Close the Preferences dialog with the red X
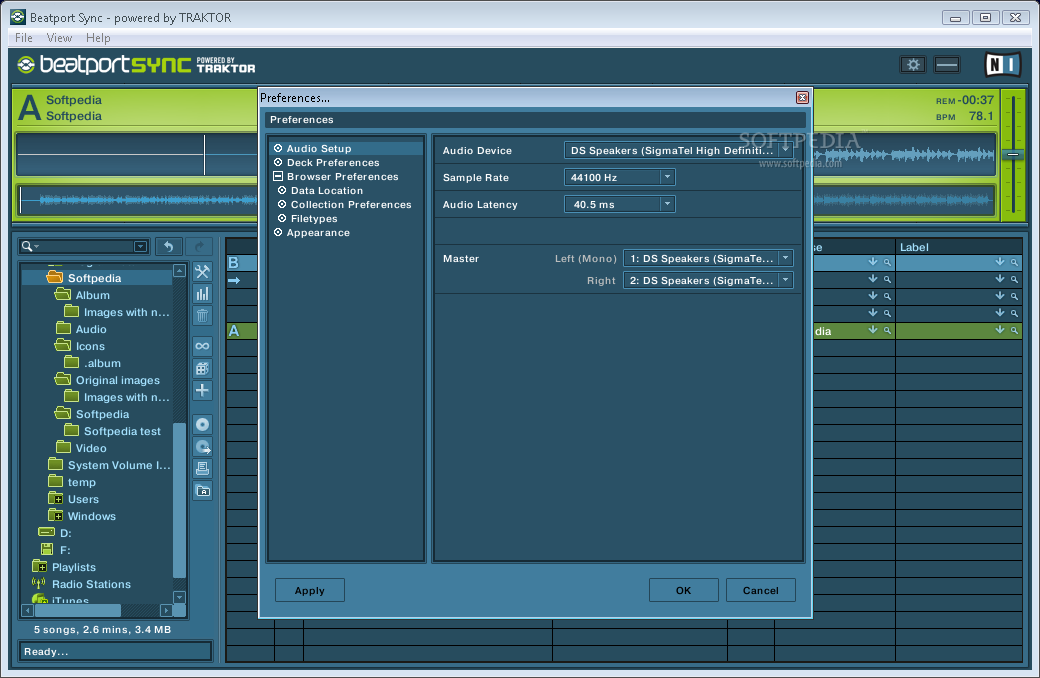1040x678 pixels. pyautogui.click(x=802, y=98)
